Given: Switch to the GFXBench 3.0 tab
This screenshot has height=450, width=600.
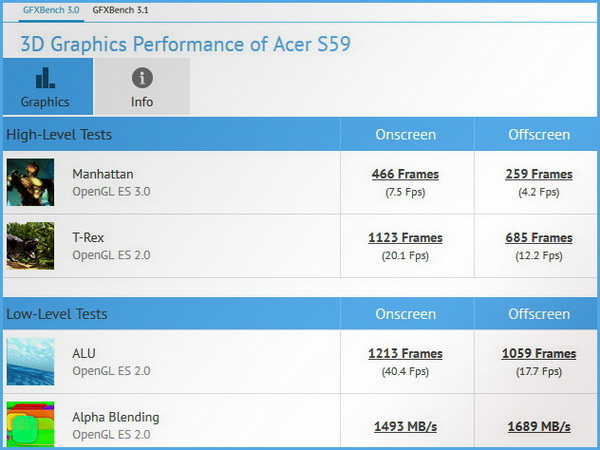Looking at the screenshot, I should pyautogui.click(x=51, y=9).
